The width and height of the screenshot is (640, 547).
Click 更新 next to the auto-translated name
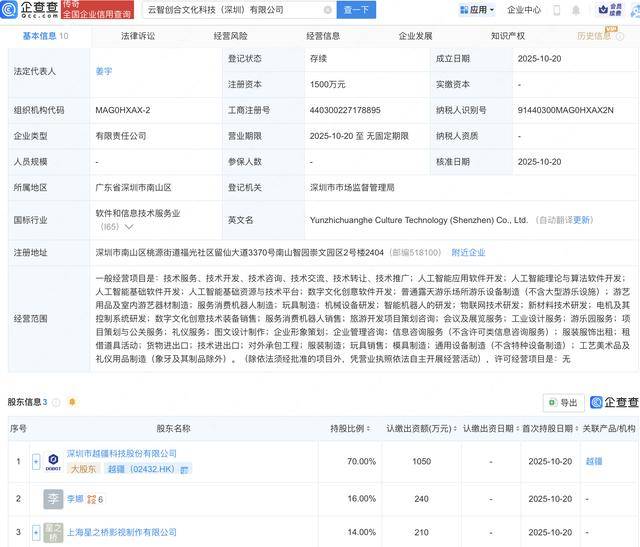point(583,220)
